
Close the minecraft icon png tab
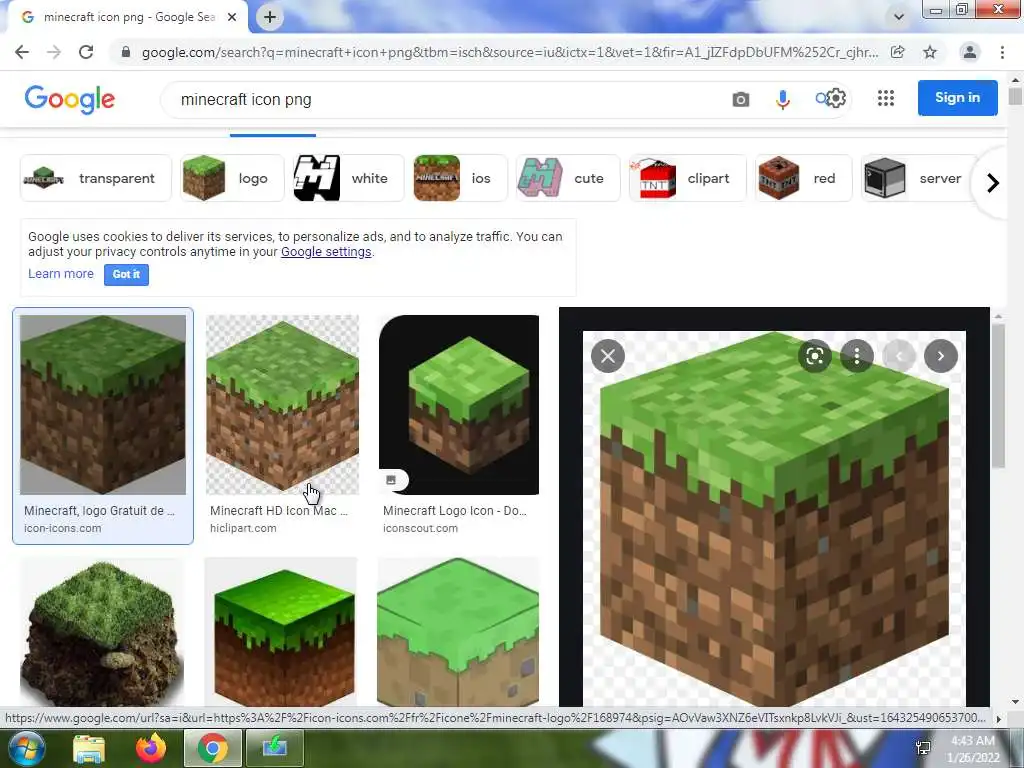[232, 17]
